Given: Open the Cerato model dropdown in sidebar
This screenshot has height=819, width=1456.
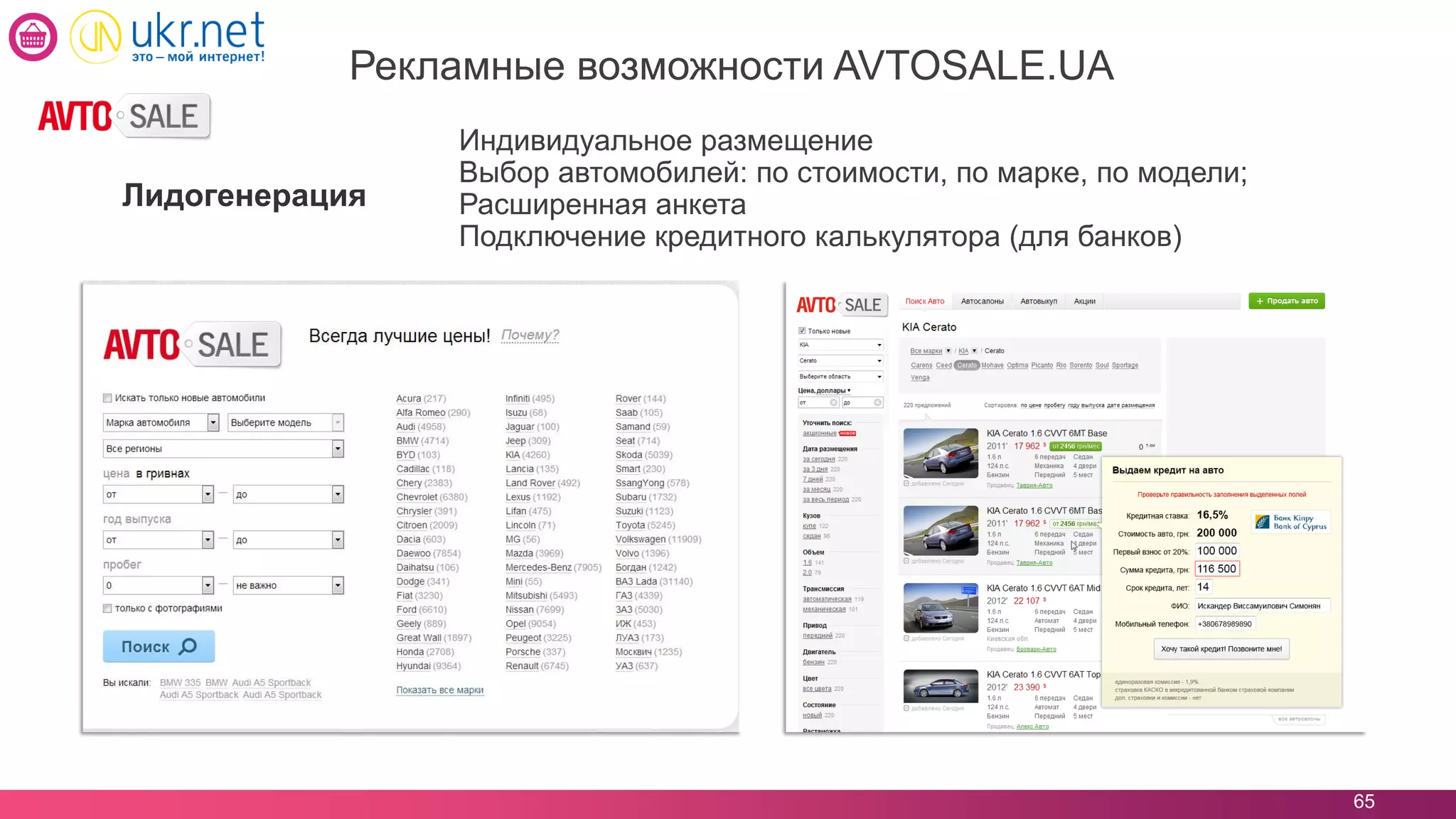Looking at the screenshot, I should 840,360.
